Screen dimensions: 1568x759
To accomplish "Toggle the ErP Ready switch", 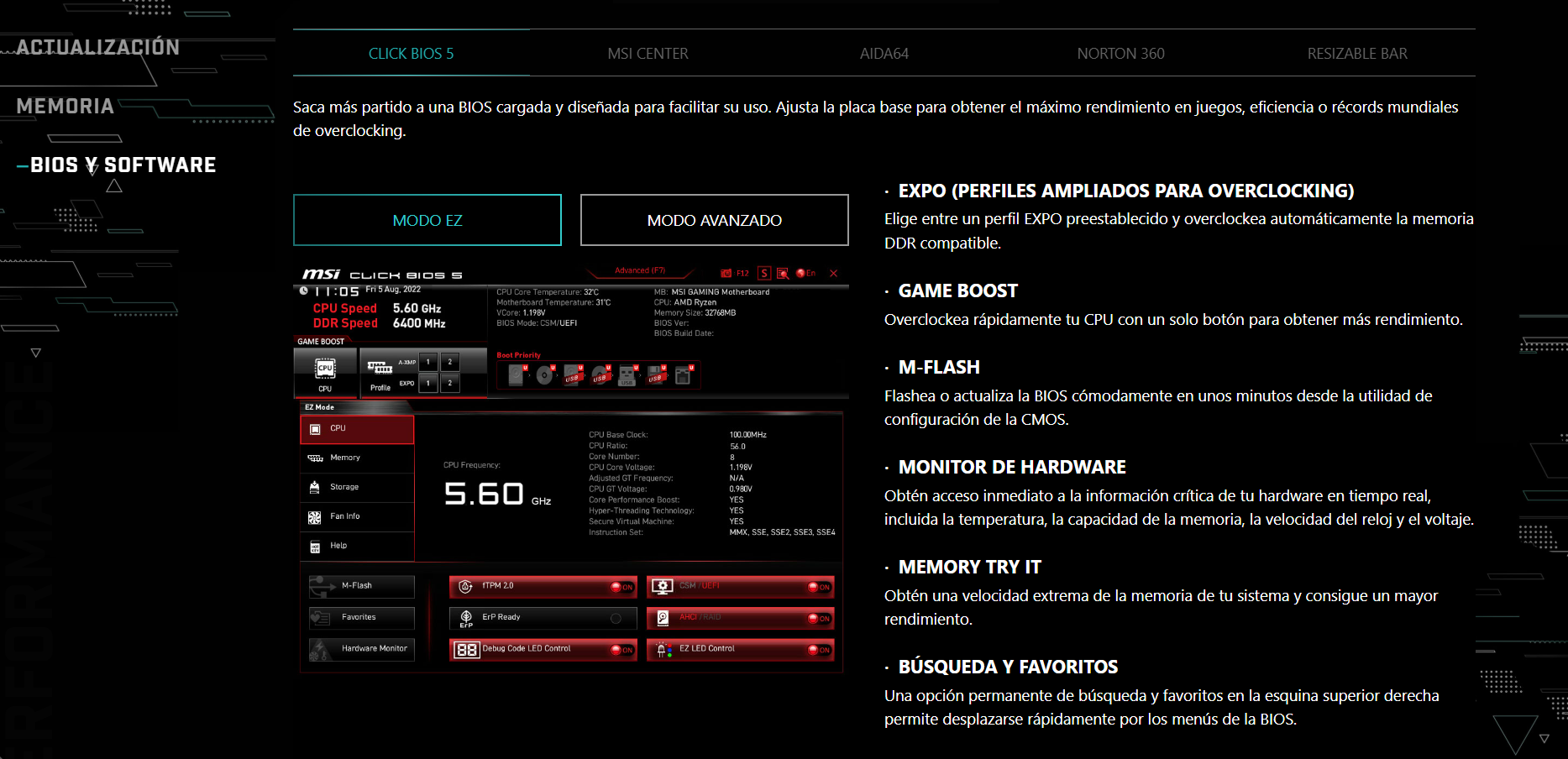I will click(616, 618).
